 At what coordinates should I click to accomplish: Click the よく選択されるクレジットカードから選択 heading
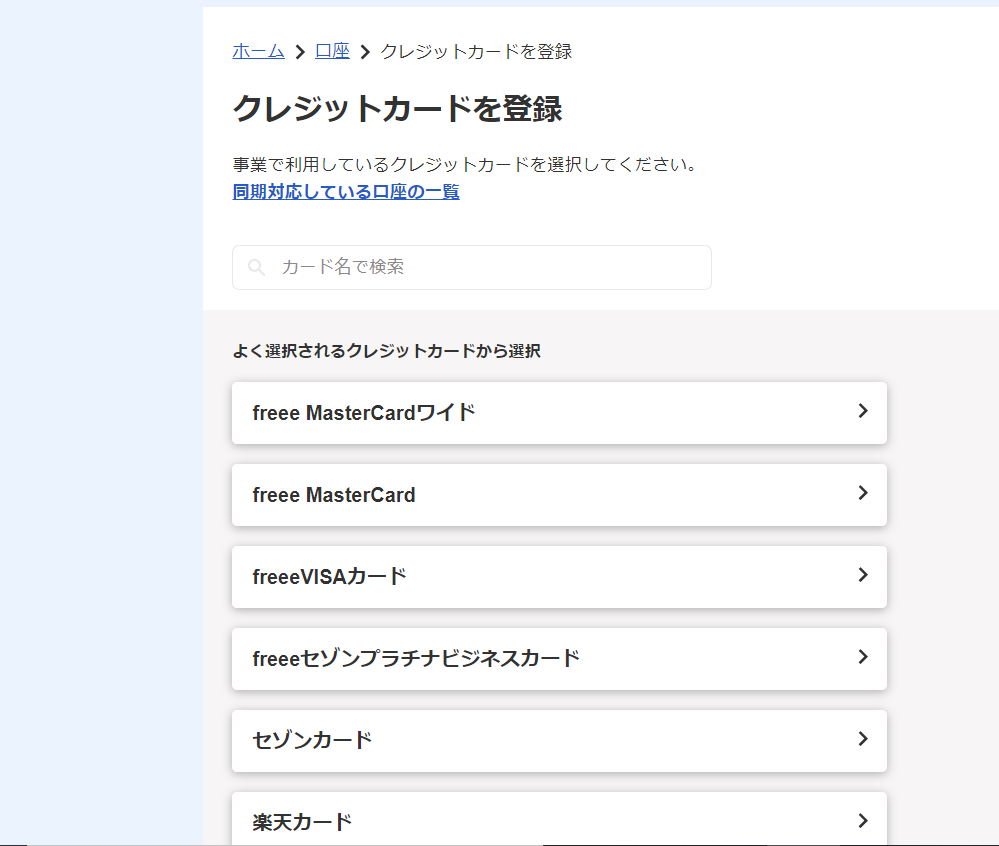pyautogui.click(x=387, y=351)
